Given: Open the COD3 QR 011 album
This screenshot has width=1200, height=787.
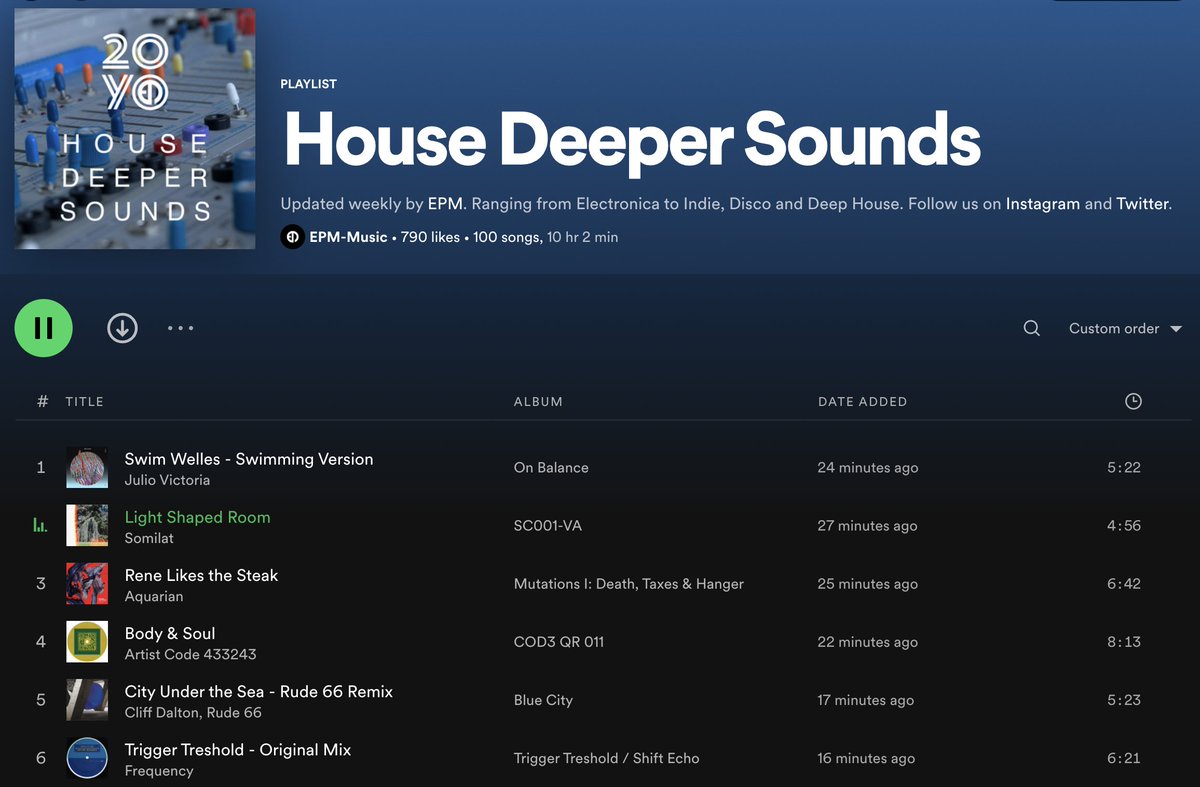Looking at the screenshot, I should (559, 641).
